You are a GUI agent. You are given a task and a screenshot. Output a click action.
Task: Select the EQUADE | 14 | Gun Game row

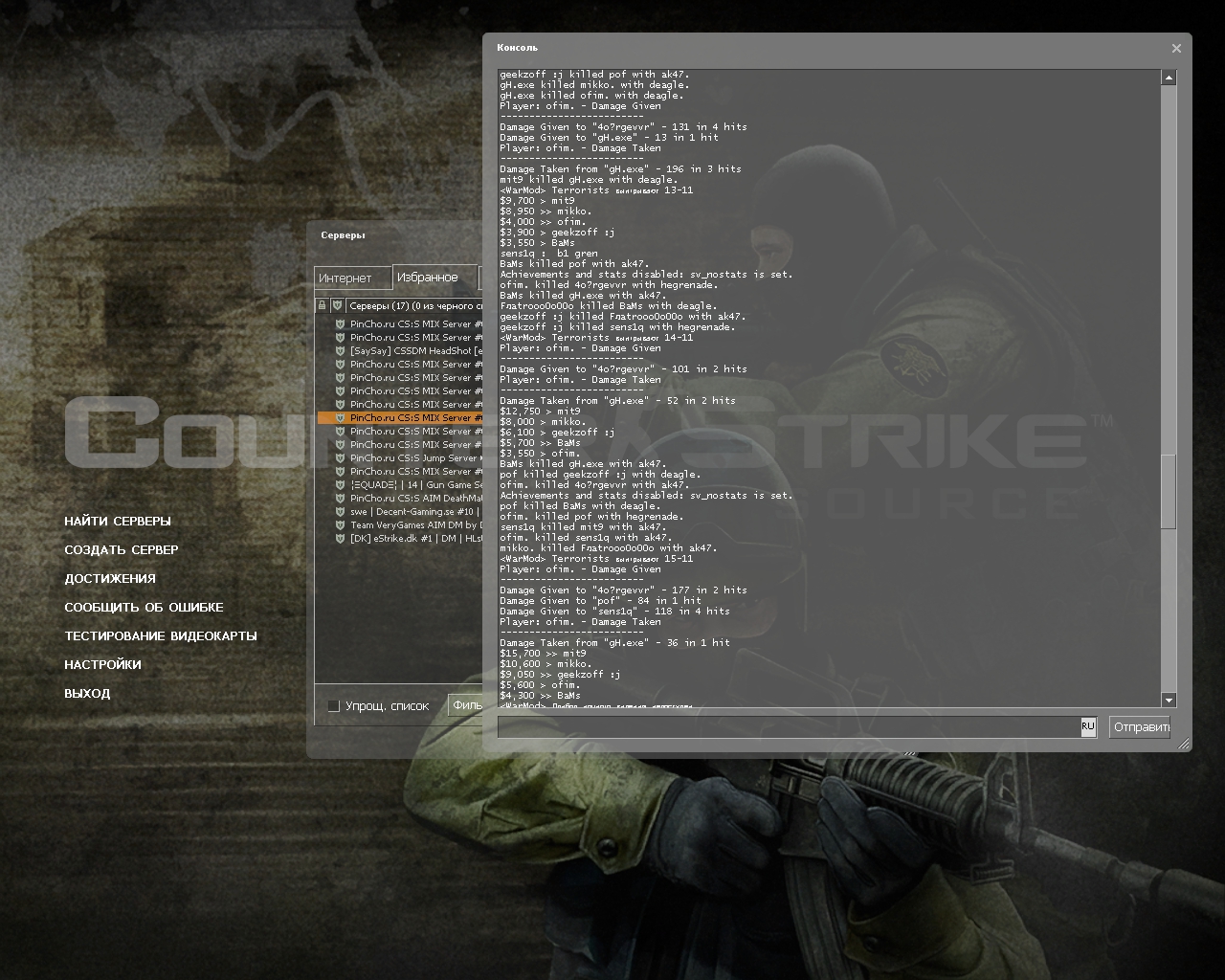point(401,485)
